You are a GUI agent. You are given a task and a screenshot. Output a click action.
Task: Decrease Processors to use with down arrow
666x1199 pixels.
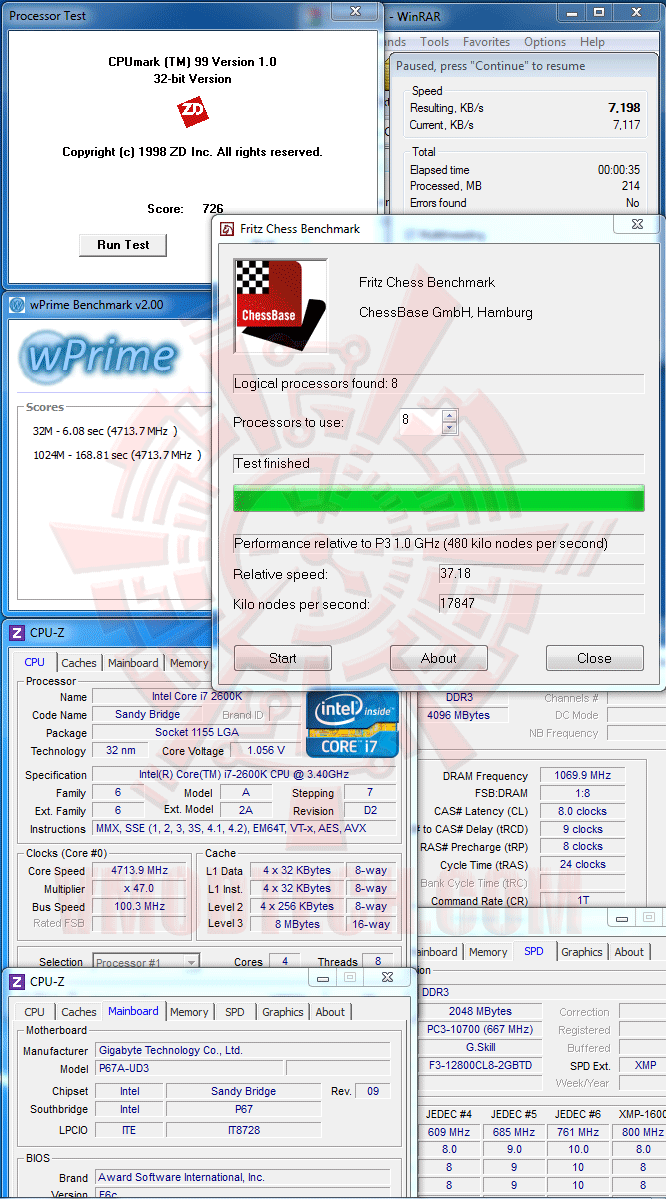click(450, 428)
